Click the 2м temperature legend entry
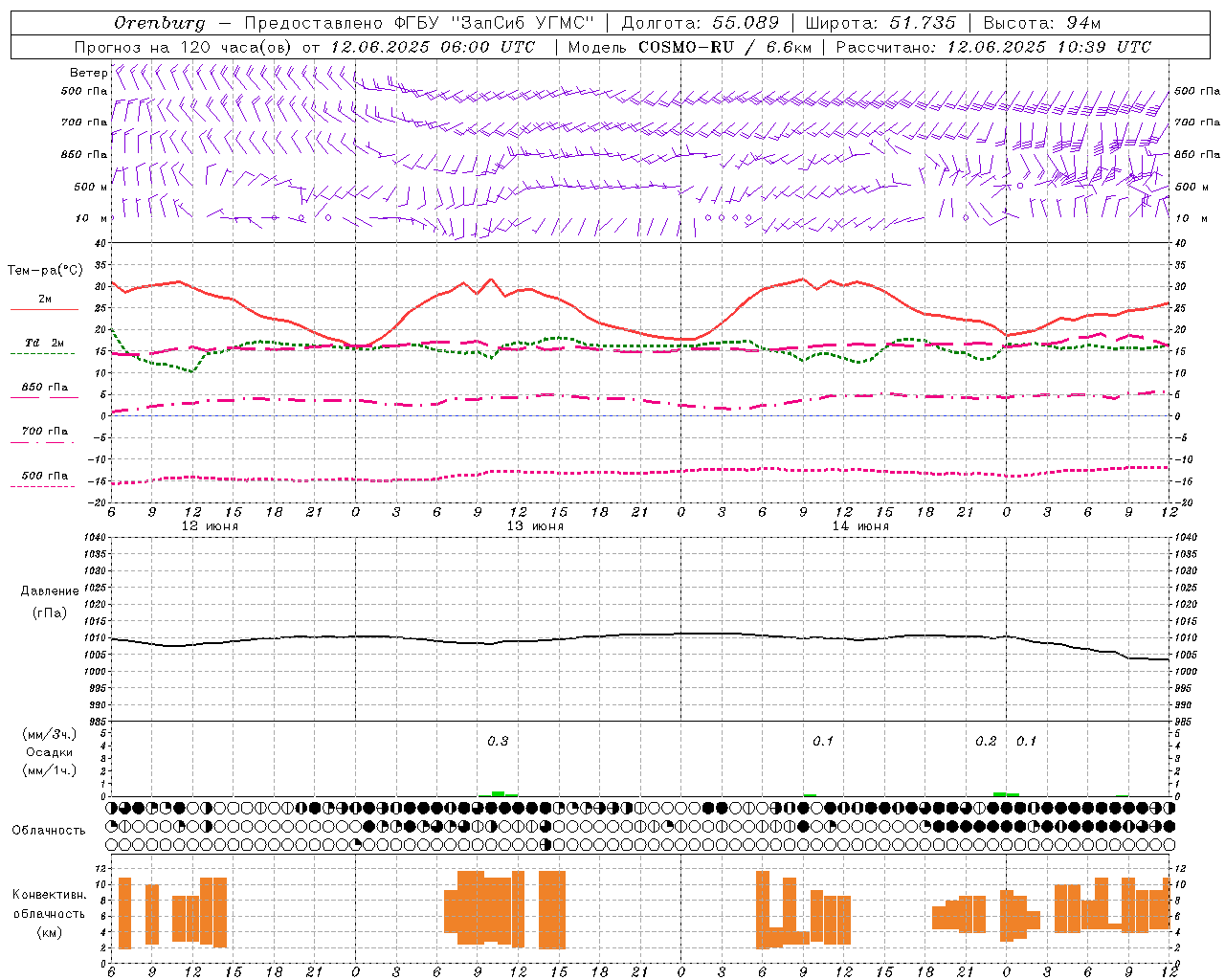The height and width of the screenshot is (980, 1225). coord(45,299)
